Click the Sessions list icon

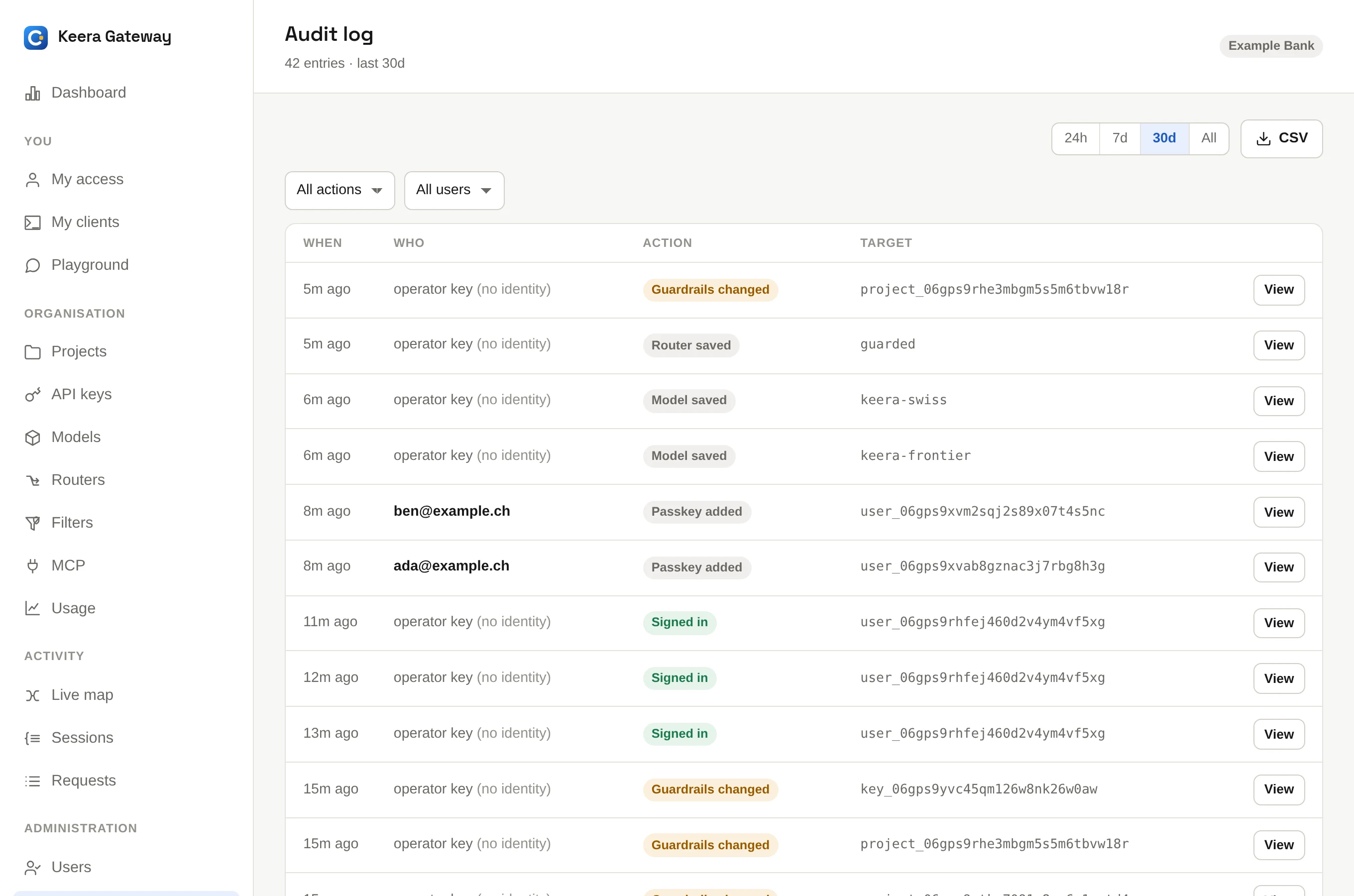[32, 738]
